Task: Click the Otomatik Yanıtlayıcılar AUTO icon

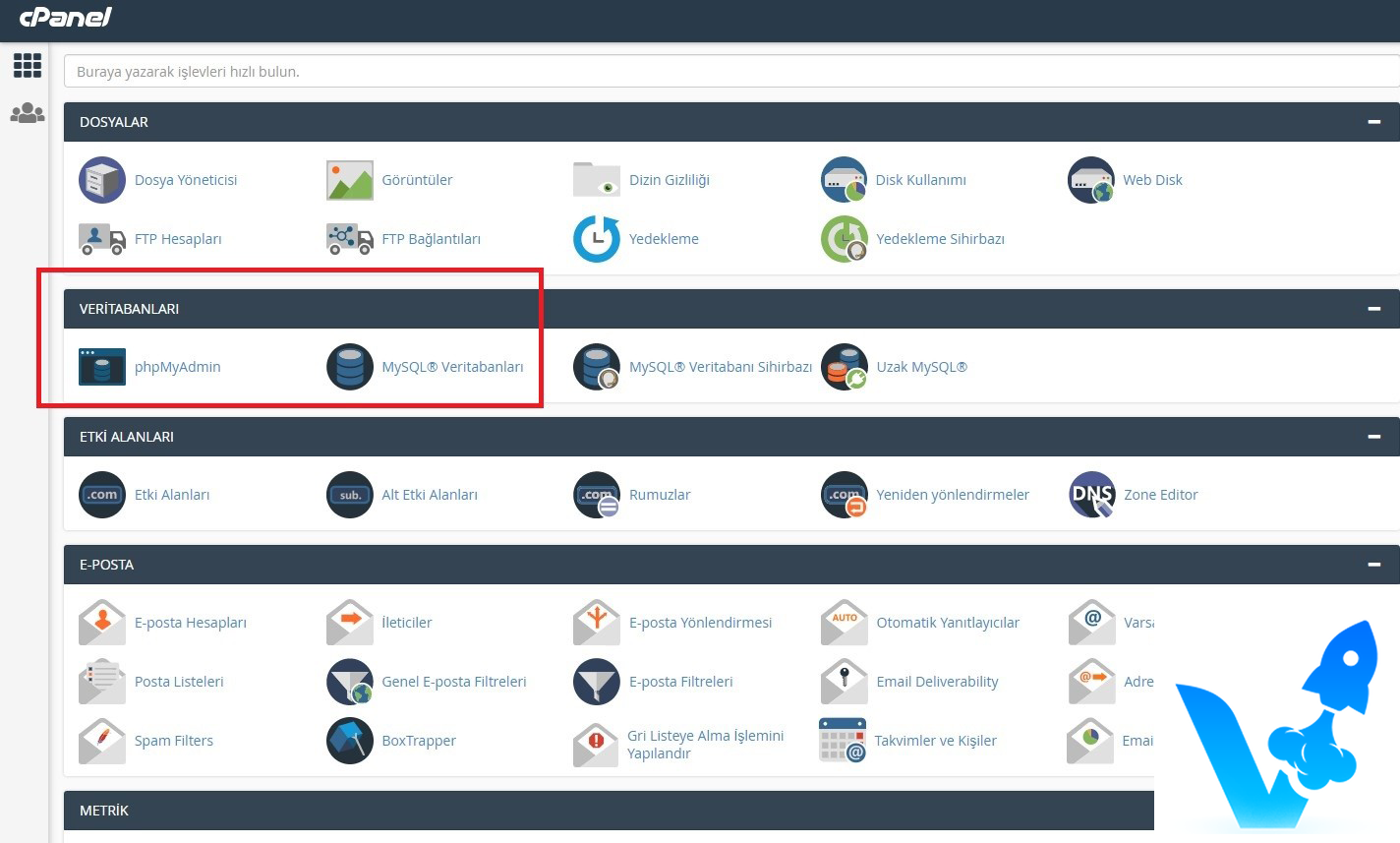Action: (x=845, y=623)
